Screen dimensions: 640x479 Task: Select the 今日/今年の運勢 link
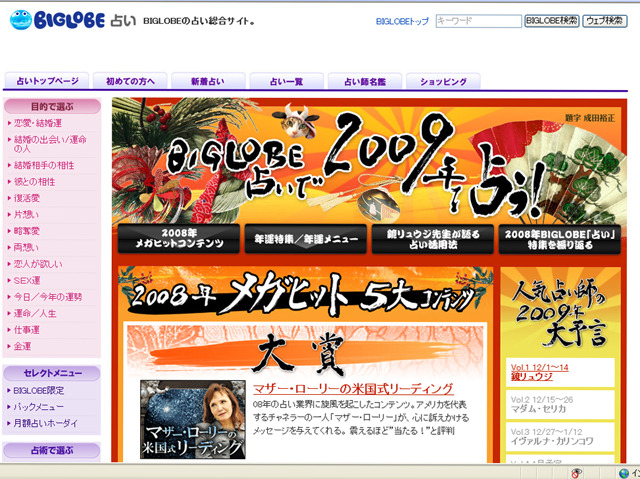coord(48,297)
